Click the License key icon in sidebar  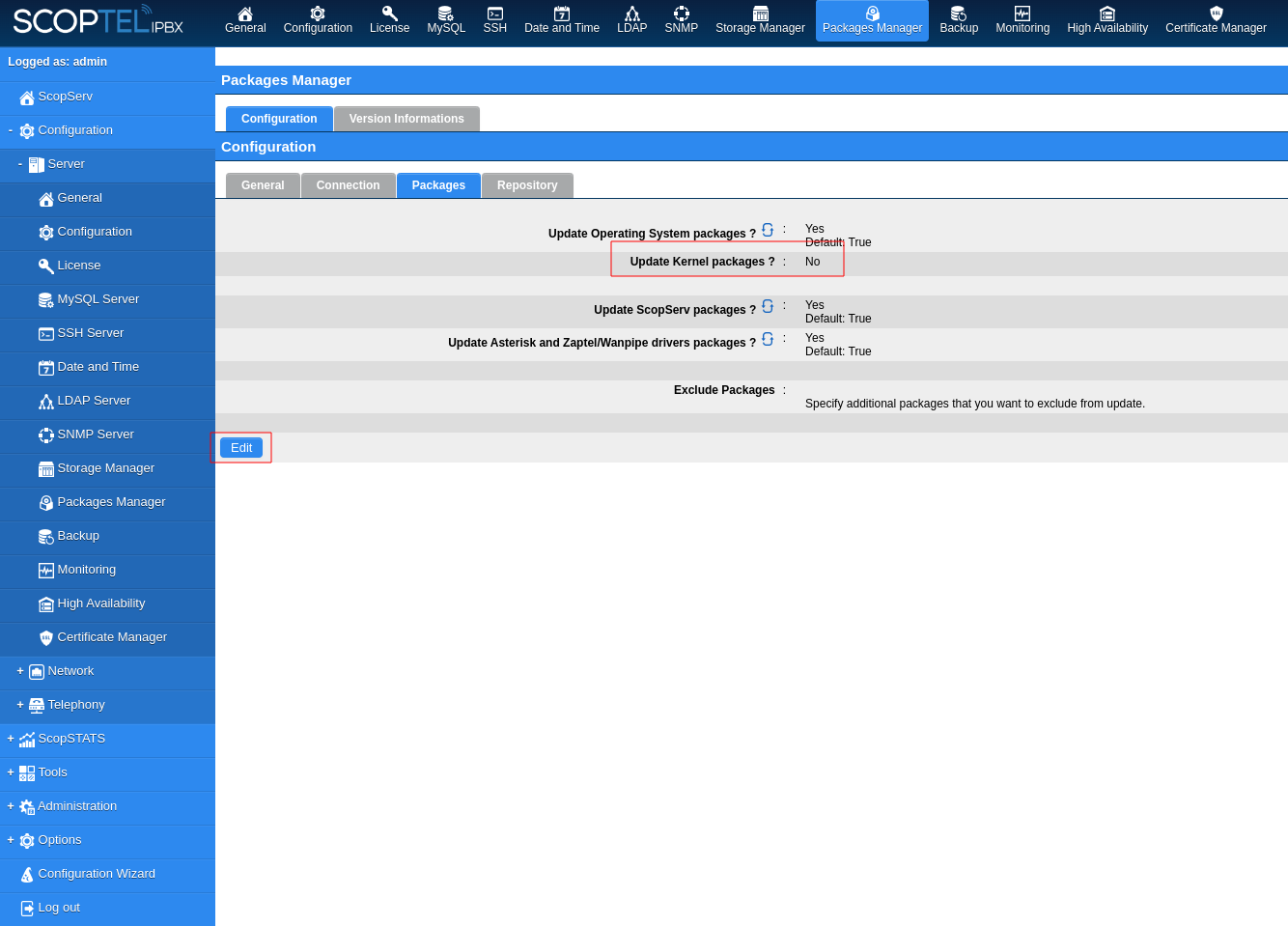(x=46, y=267)
